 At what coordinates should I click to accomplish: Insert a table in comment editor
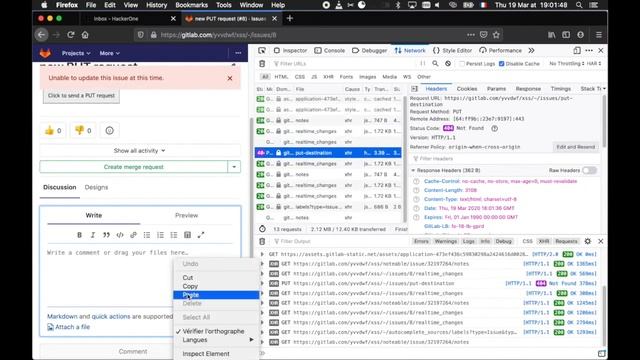tap(187, 235)
